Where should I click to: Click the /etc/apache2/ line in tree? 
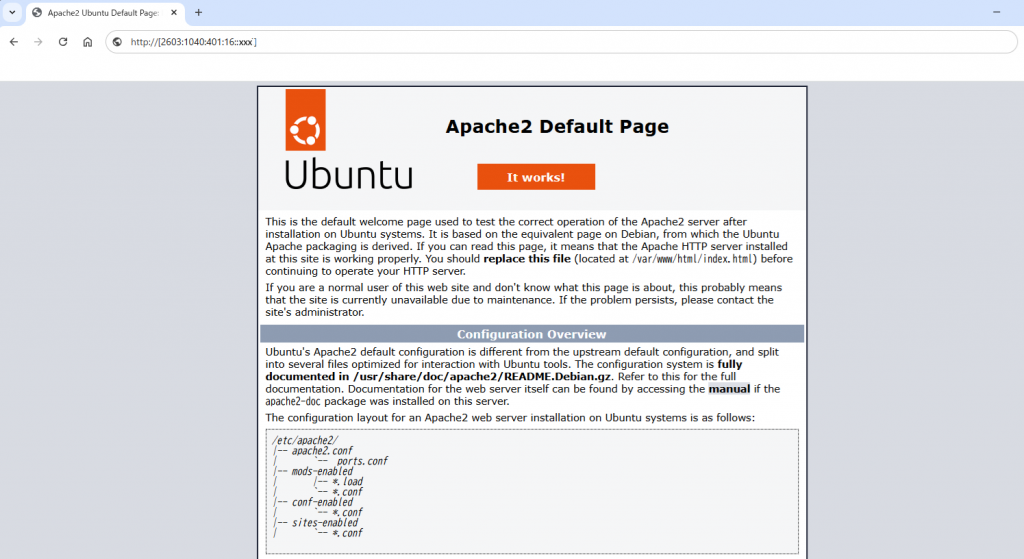tap(305, 440)
